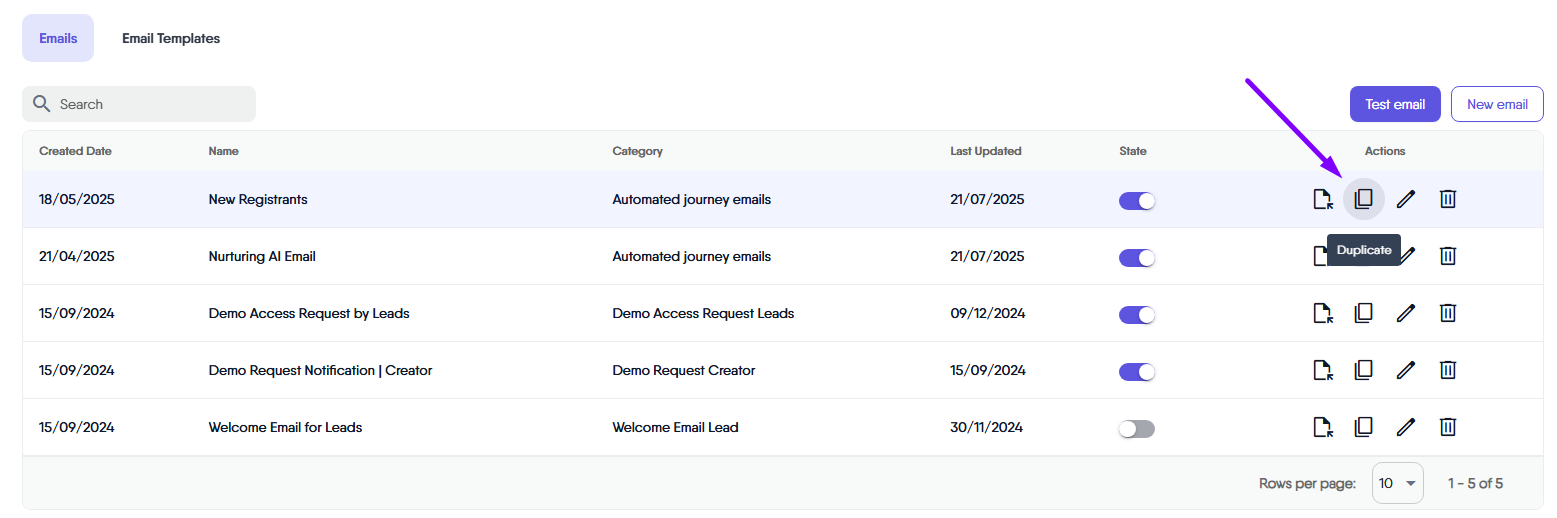
Task: Edit the New Registrants email
Action: click(x=1405, y=199)
